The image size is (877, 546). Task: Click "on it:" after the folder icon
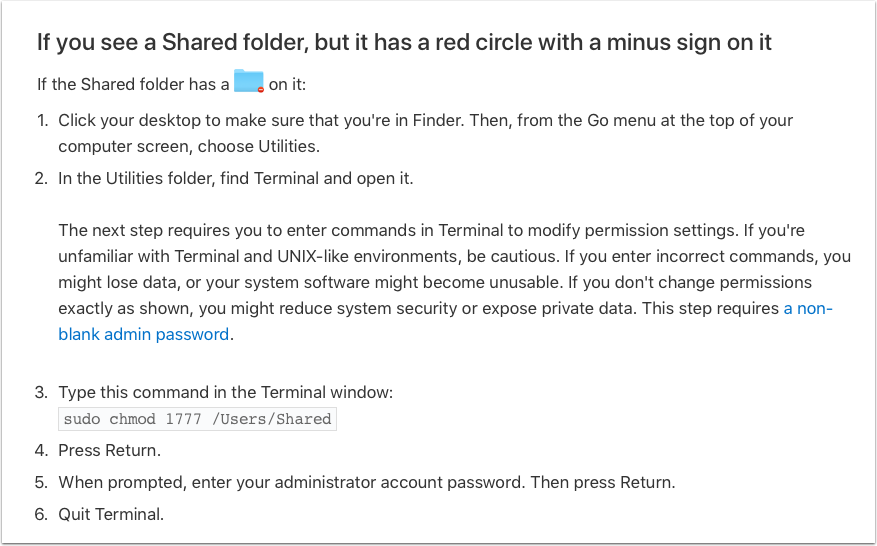(289, 84)
